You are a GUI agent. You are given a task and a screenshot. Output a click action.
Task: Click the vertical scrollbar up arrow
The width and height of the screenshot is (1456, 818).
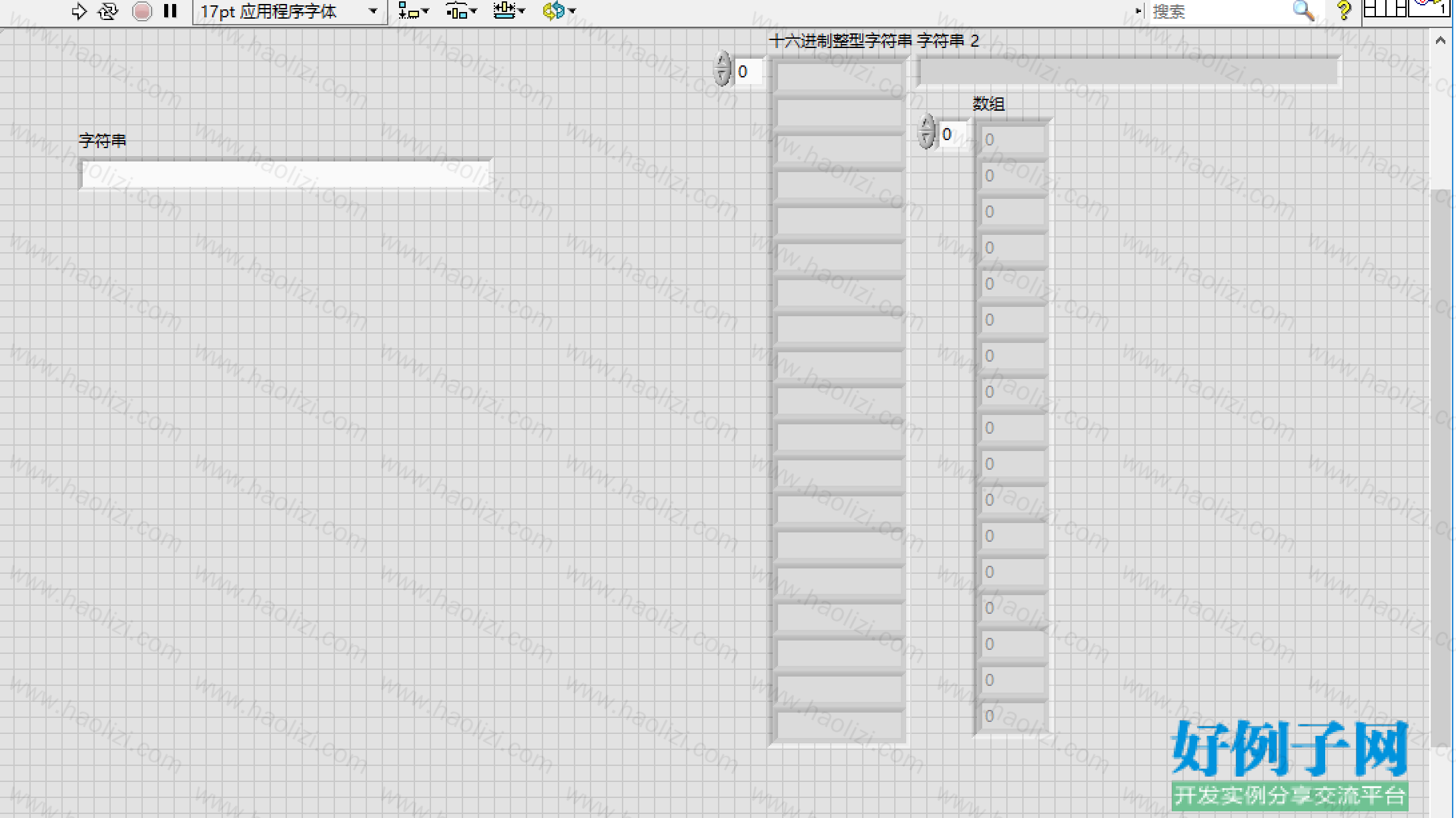tap(1440, 41)
